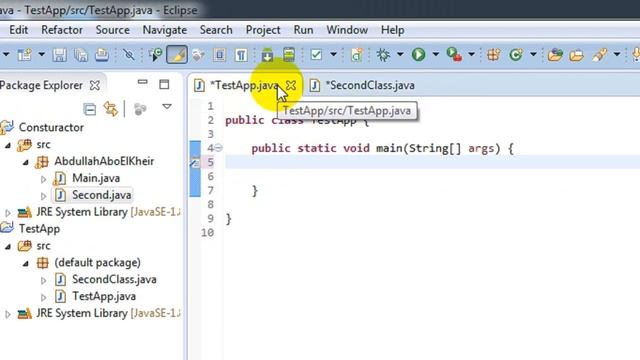The height and width of the screenshot is (360, 640).
Task: Click the Skip All Breakpoints icon
Action: point(129,55)
